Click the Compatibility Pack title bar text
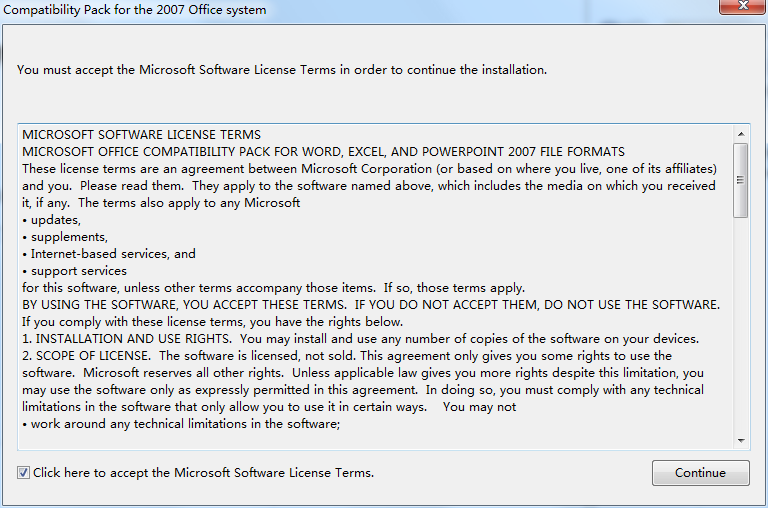Image resolution: width=768 pixels, height=508 pixels. click(x=135, y=10)
